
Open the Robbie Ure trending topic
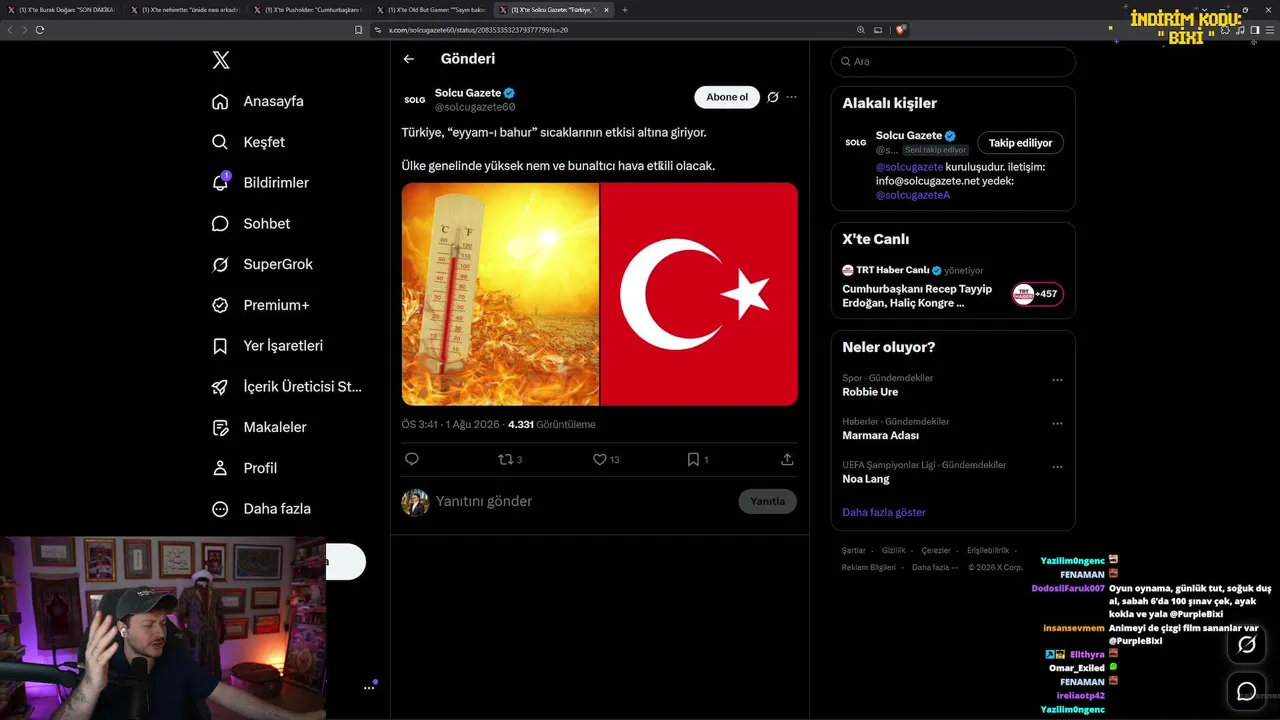[870, 392]
